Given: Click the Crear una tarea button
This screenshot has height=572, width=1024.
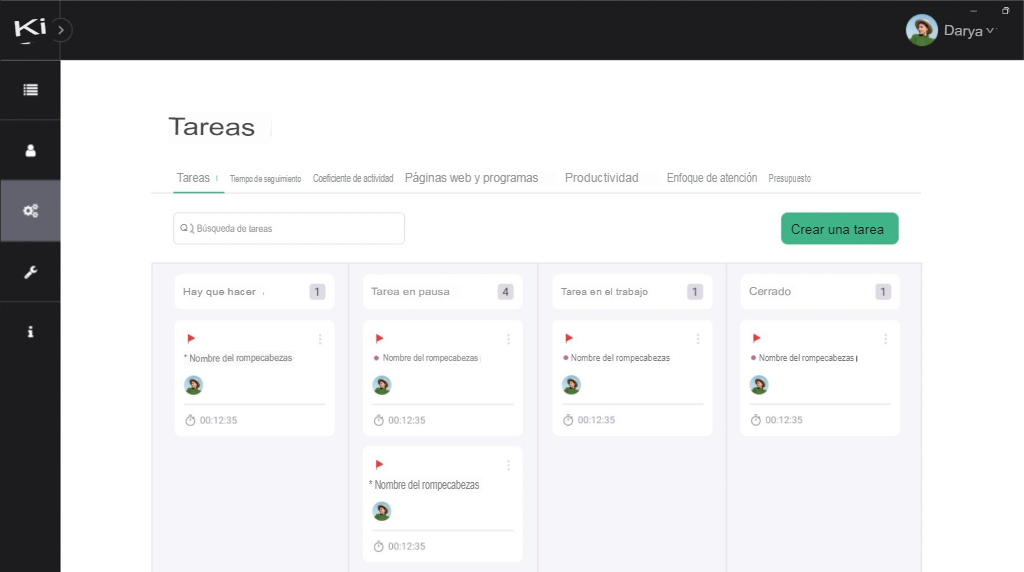Looking at the screenshot, I should click(839, 229).
